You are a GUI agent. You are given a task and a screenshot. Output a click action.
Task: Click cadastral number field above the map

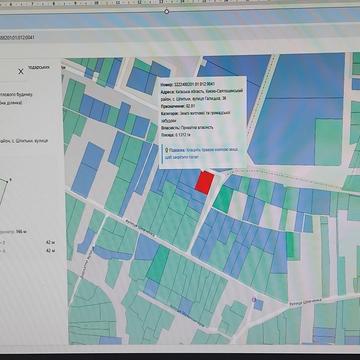click(17, 37)
